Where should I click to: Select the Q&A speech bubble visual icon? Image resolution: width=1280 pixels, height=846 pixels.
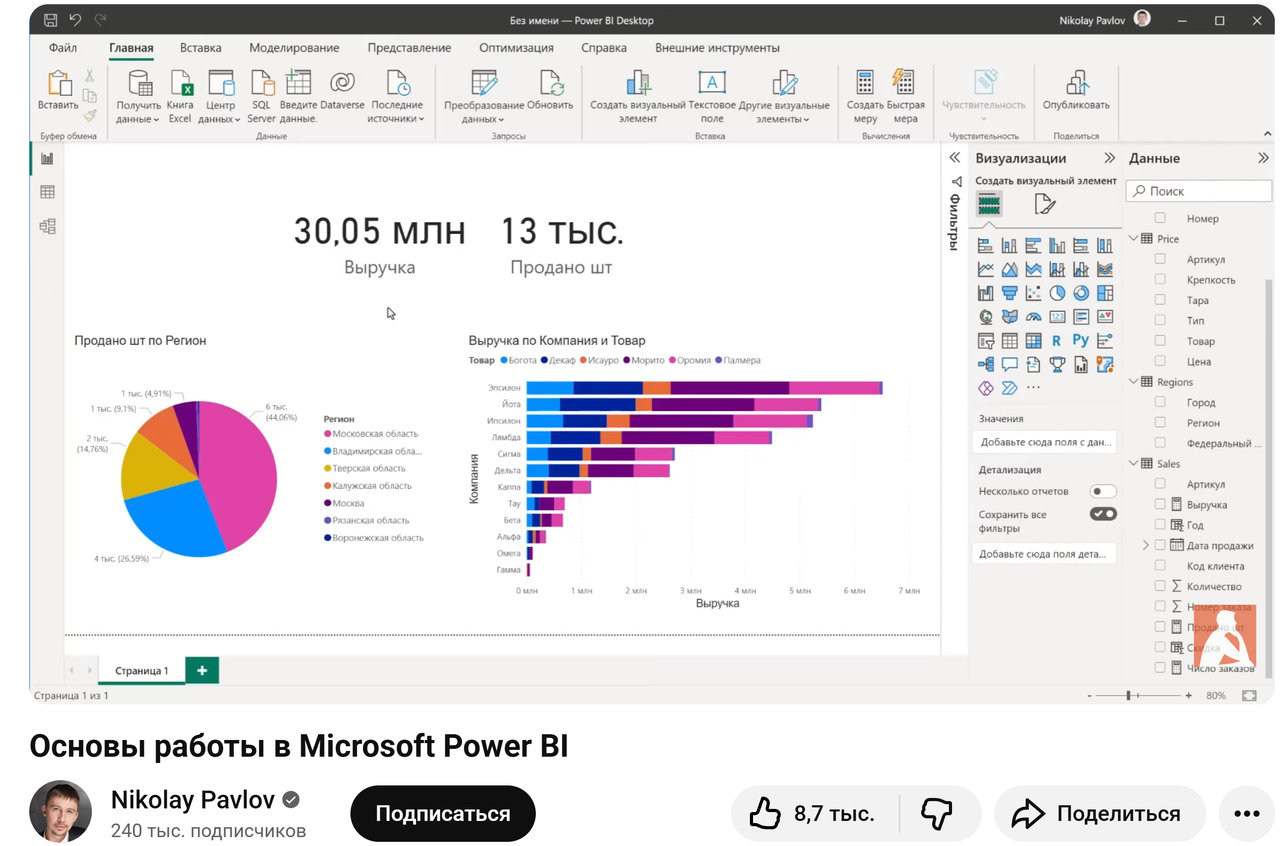1009,365
